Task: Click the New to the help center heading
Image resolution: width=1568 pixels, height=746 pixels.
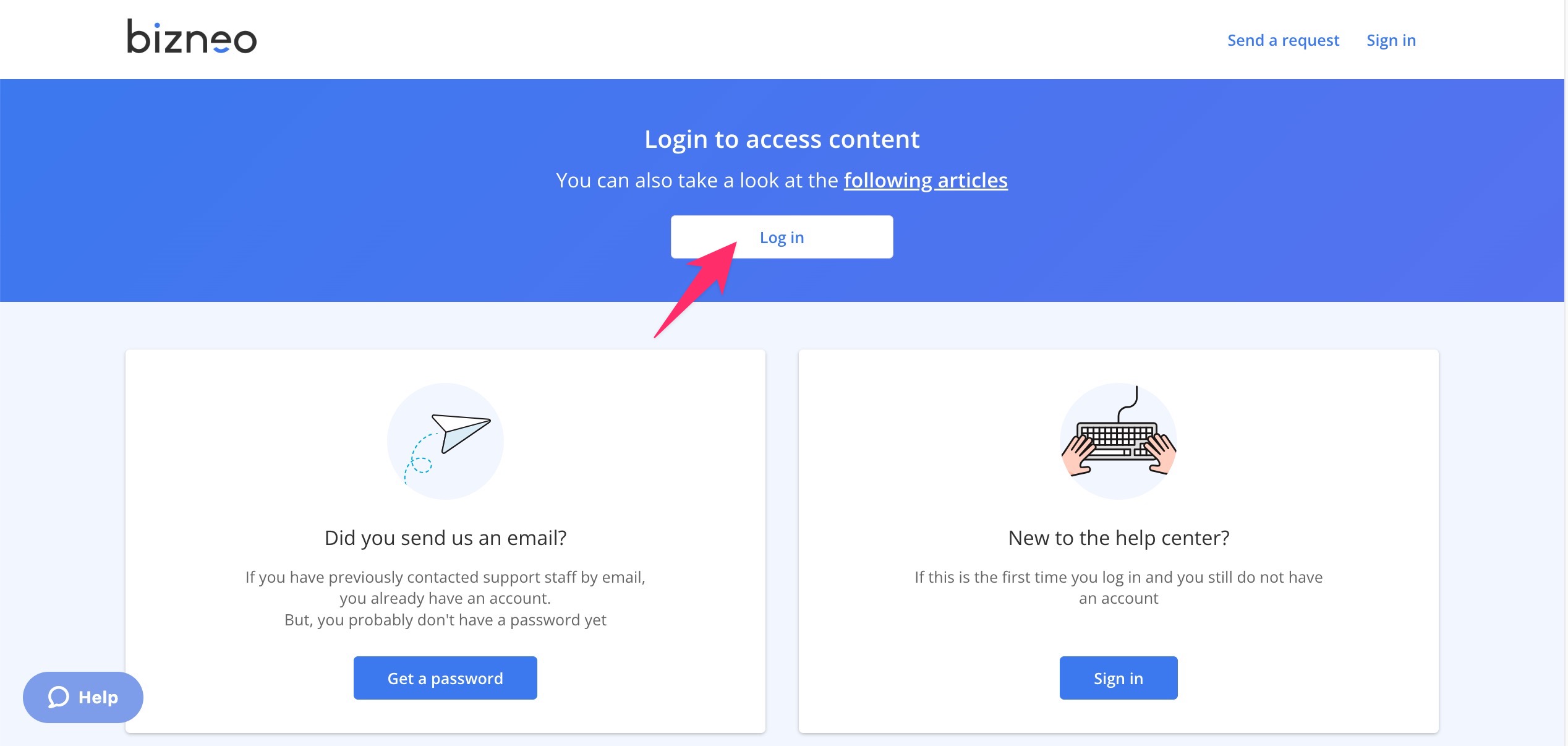Action: (1118, 538)
